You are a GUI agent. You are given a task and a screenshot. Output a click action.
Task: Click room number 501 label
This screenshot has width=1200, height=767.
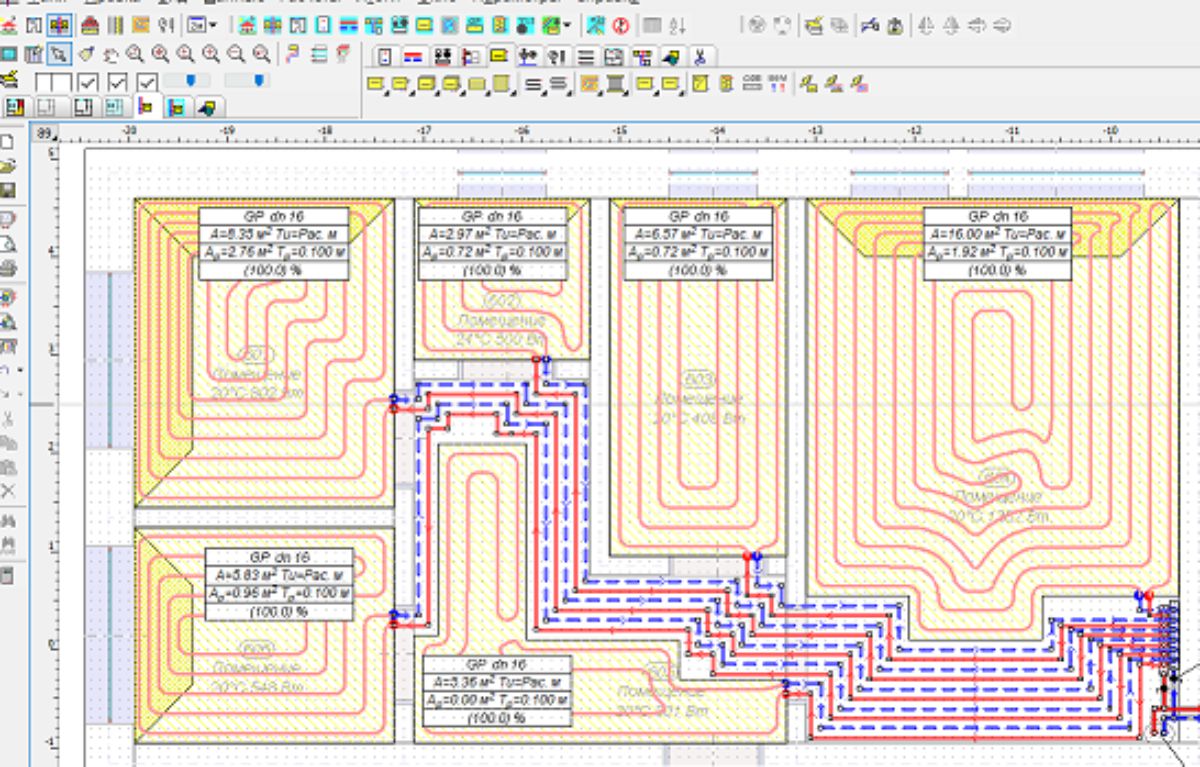pyautogui.click(x=258, y=355)
